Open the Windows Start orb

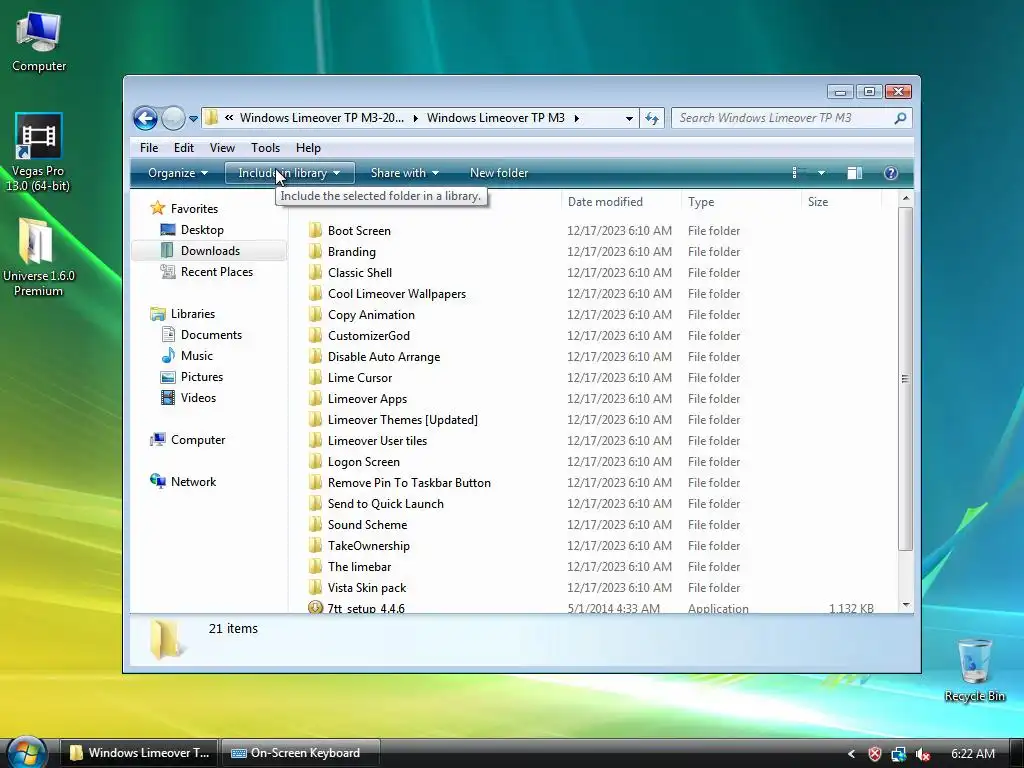pyautogui.click(x=25, y=751)
